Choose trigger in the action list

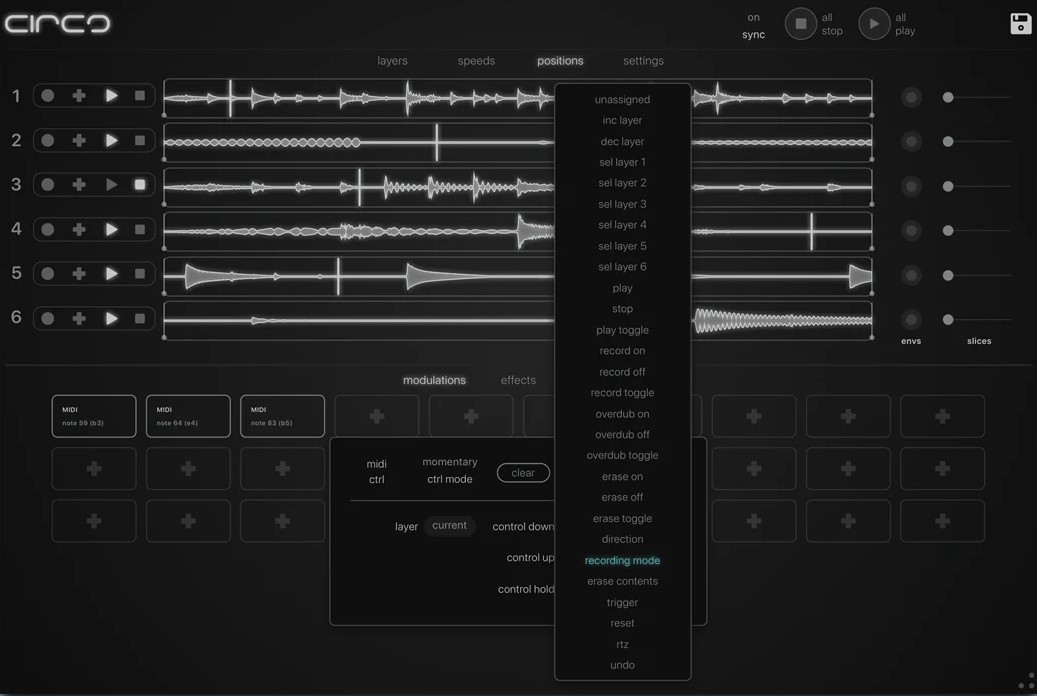coord(622,603)
